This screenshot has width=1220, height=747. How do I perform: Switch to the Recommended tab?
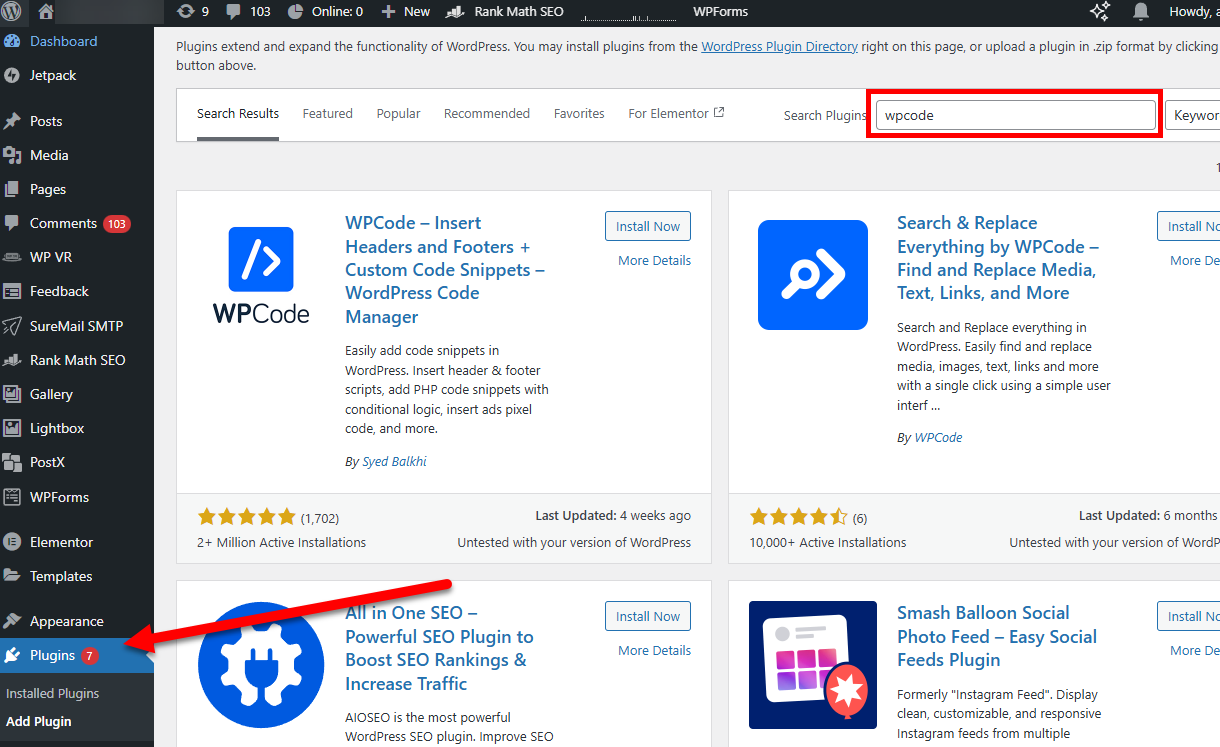tap(487, 114)
